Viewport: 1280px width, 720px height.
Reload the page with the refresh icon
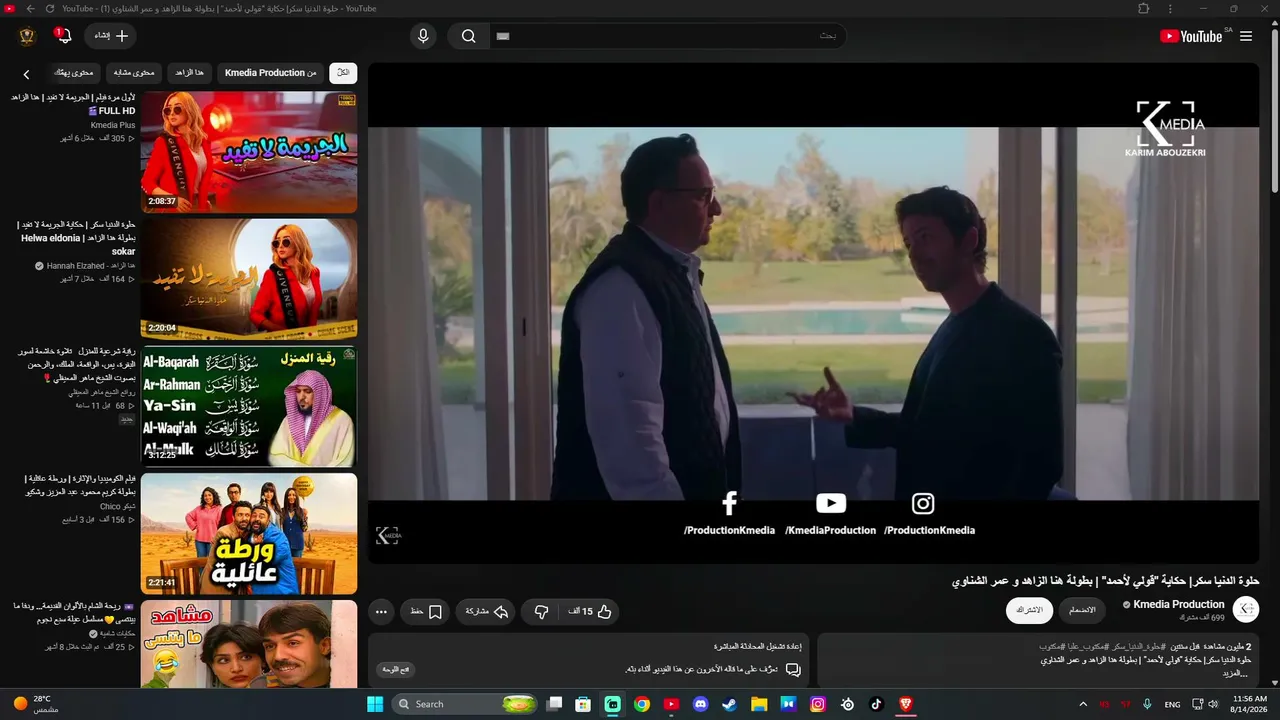pos(49,8)
